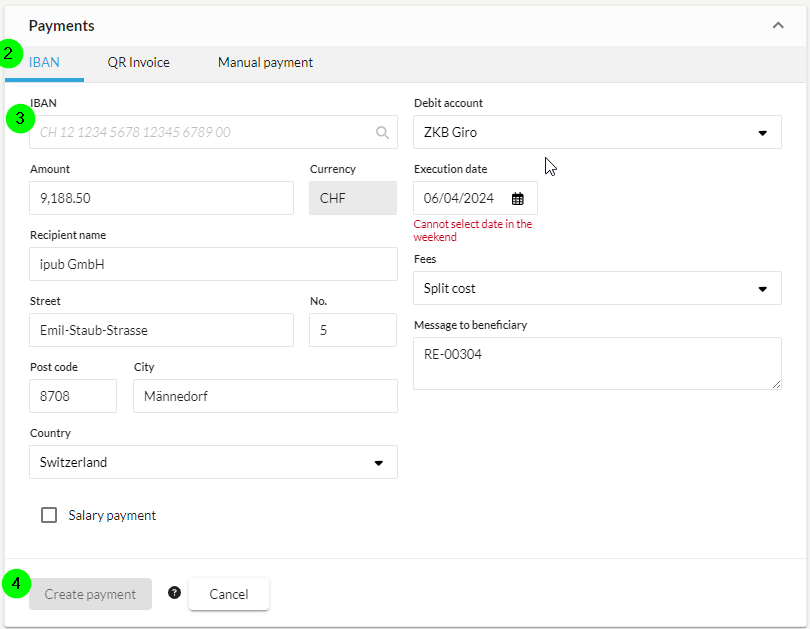Click the Recipient name field
This screenshot has height=629, width=810.
[x=213, y=264]
